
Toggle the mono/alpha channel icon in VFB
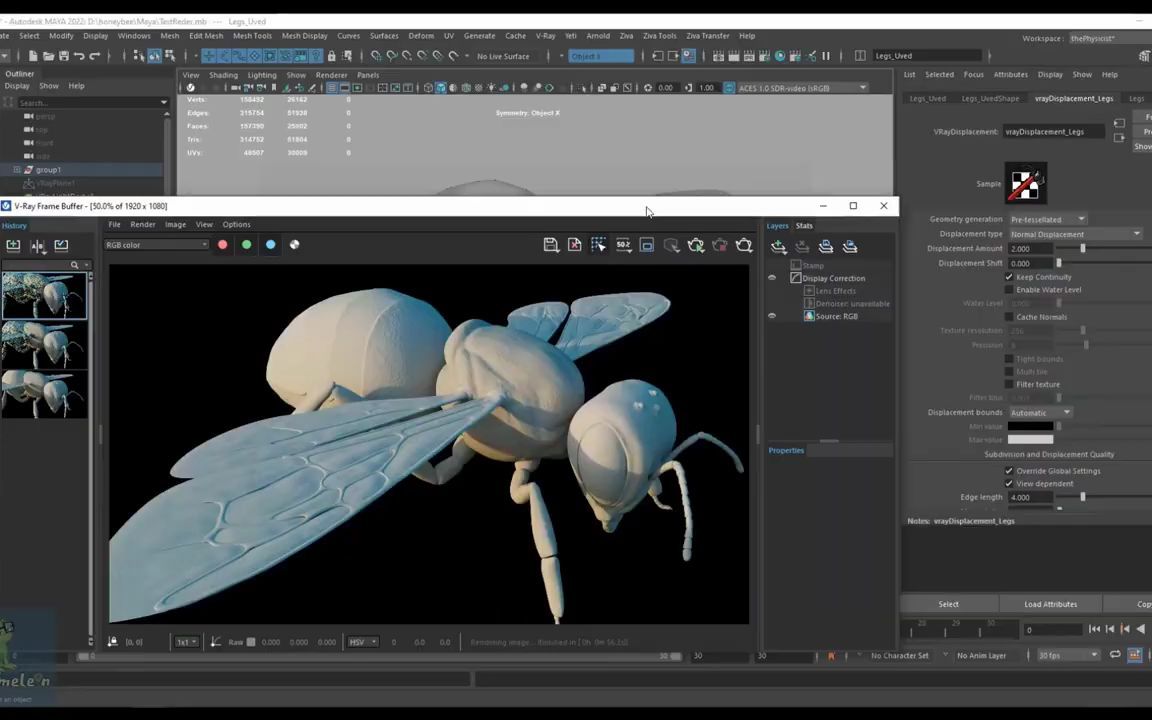(294, 245)
